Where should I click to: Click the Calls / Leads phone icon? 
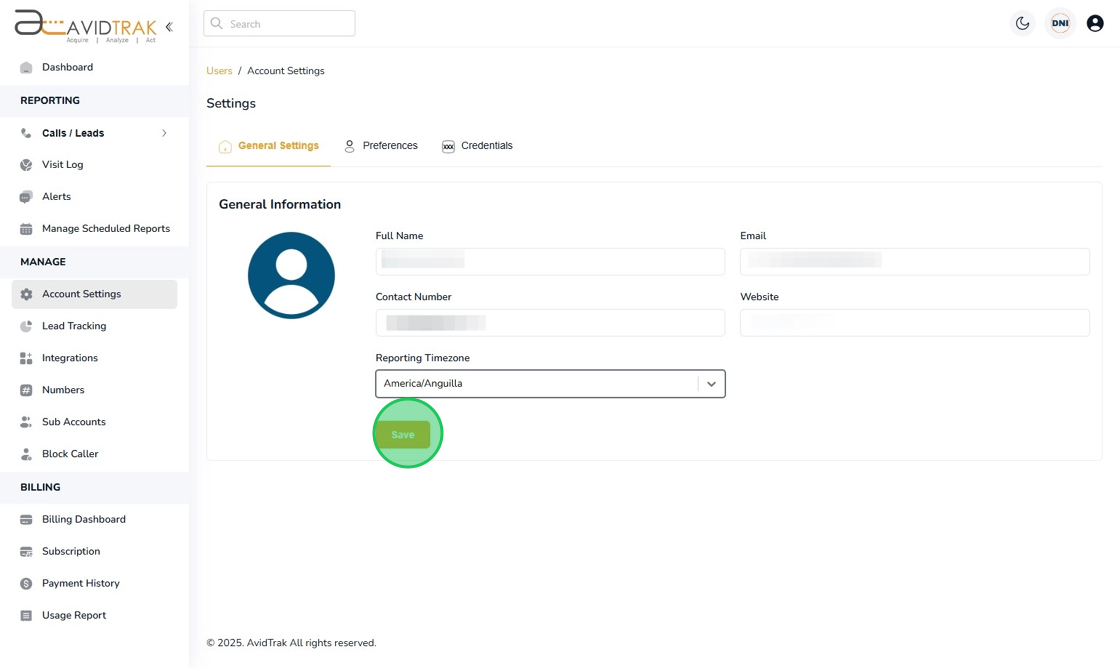click(26, 133)
